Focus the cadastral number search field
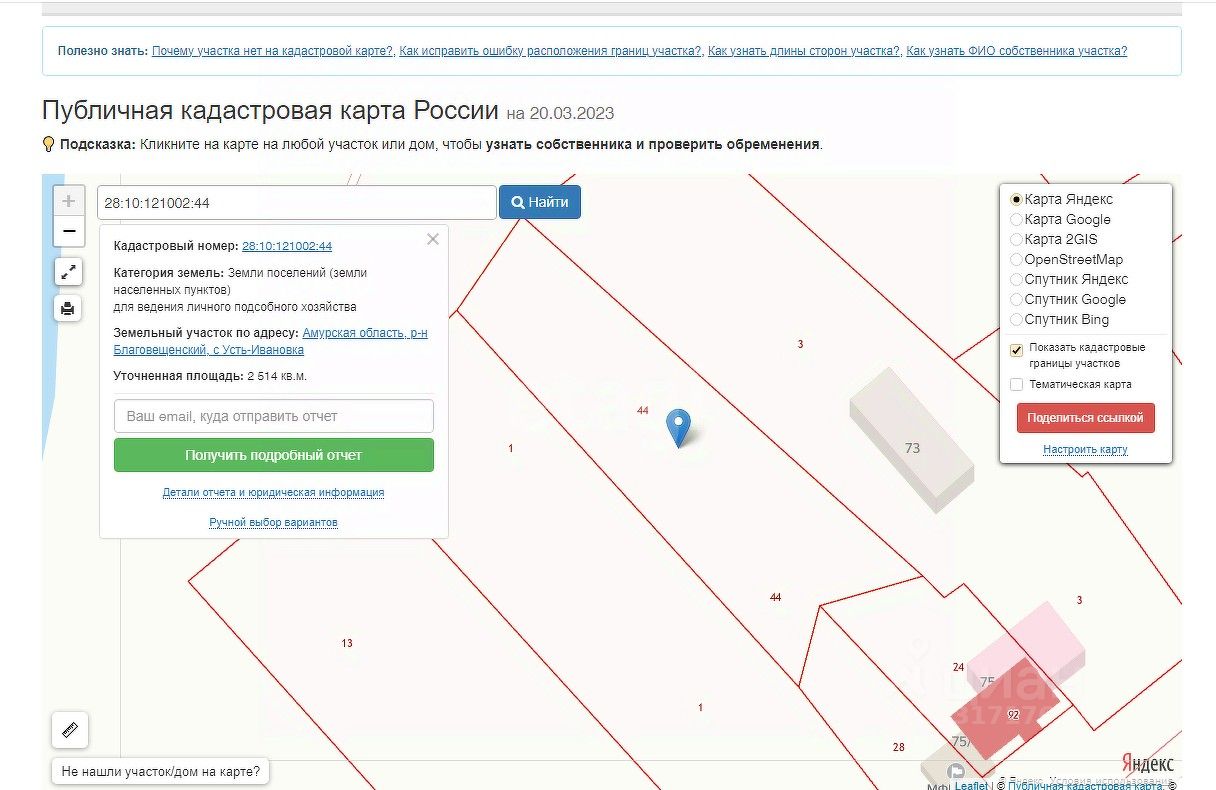This screenshot has height=790, width=1216. pyautogui.click(x=297, y=202)
